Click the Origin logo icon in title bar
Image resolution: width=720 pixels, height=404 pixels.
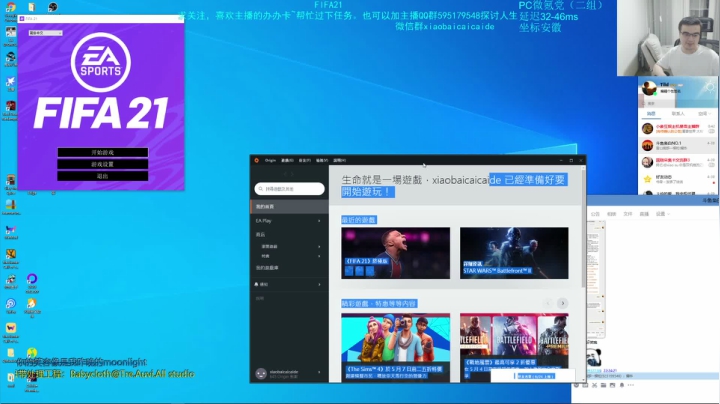pos(257,160)
